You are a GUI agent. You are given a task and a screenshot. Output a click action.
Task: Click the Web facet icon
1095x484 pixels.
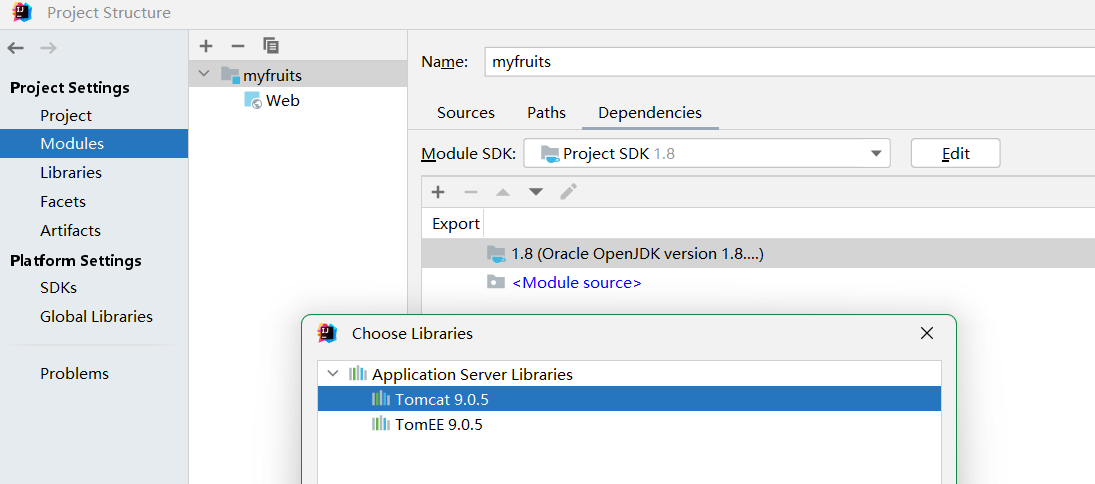(x=253, y=100)
